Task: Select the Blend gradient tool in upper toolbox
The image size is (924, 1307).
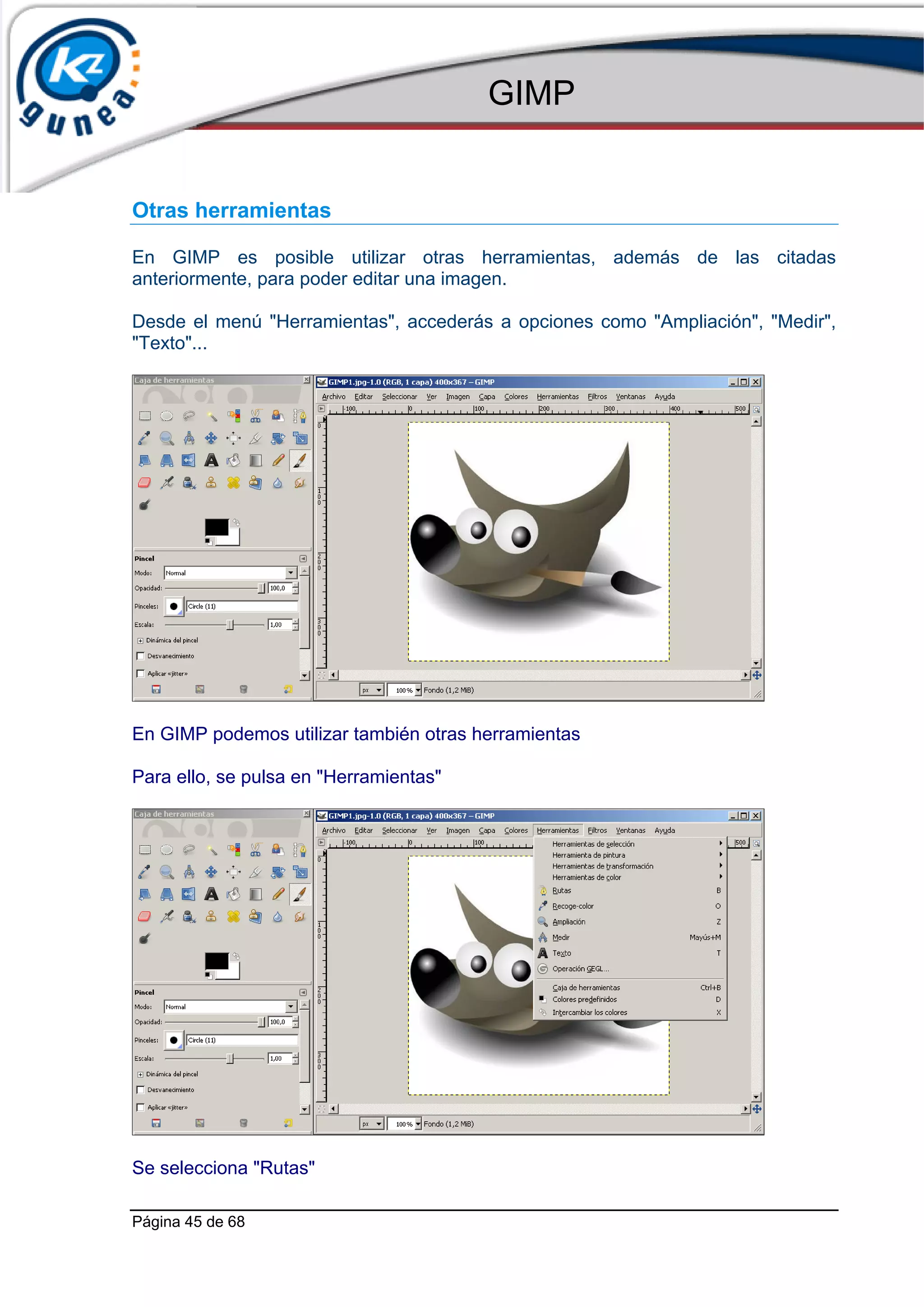Action: (x=256, y=461)
